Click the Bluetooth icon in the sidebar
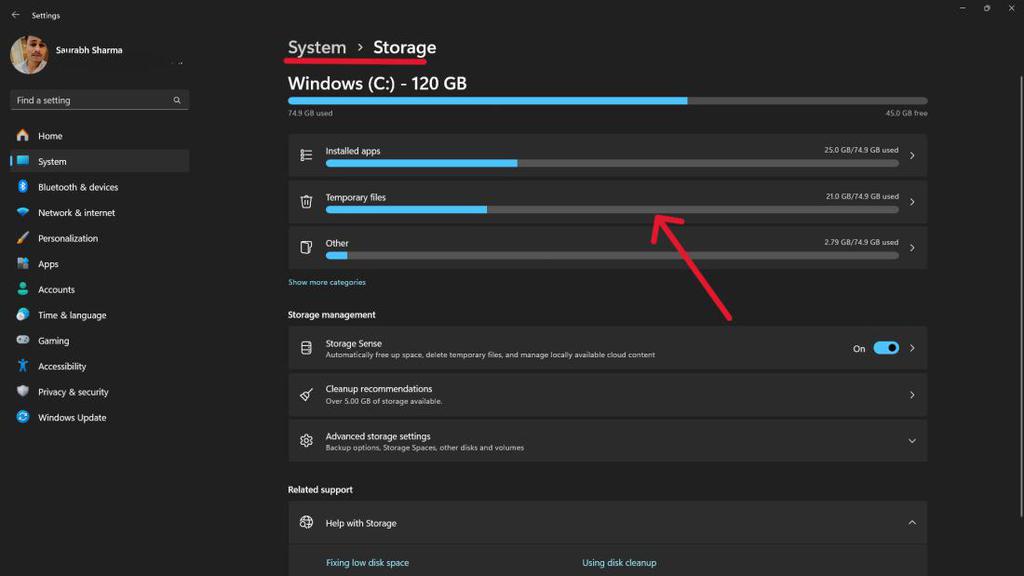The image size is (1024, 576). point(23,186)
